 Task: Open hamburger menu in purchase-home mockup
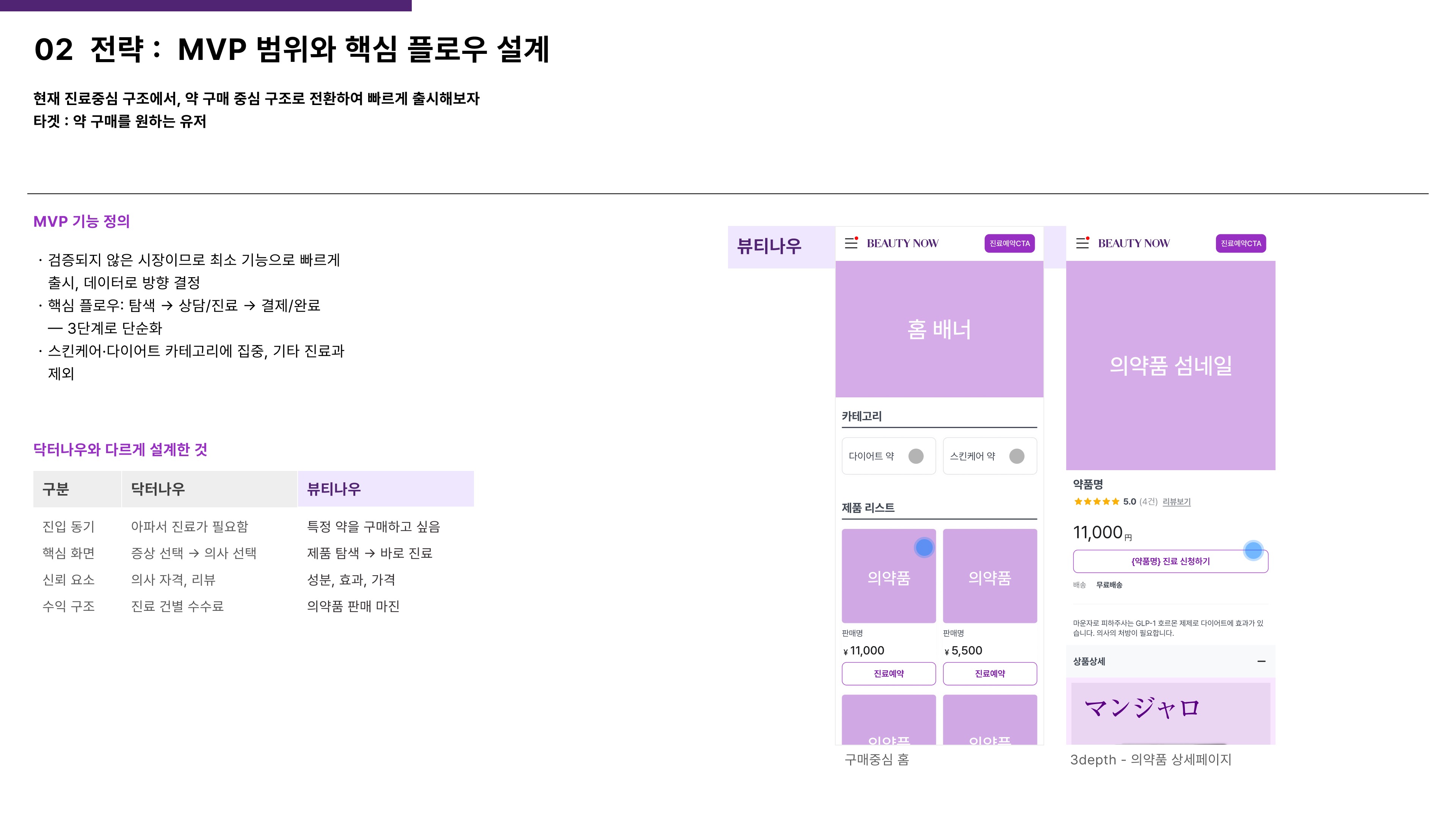click(851, 243)
